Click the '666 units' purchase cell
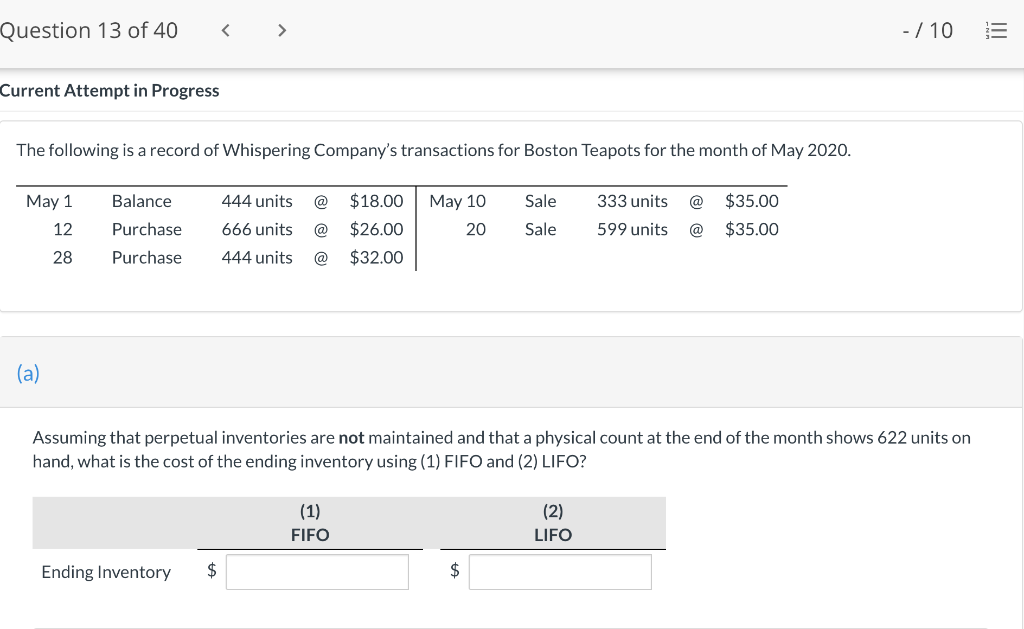Screen dimensions: 1024x629 [x=257, y=229]
